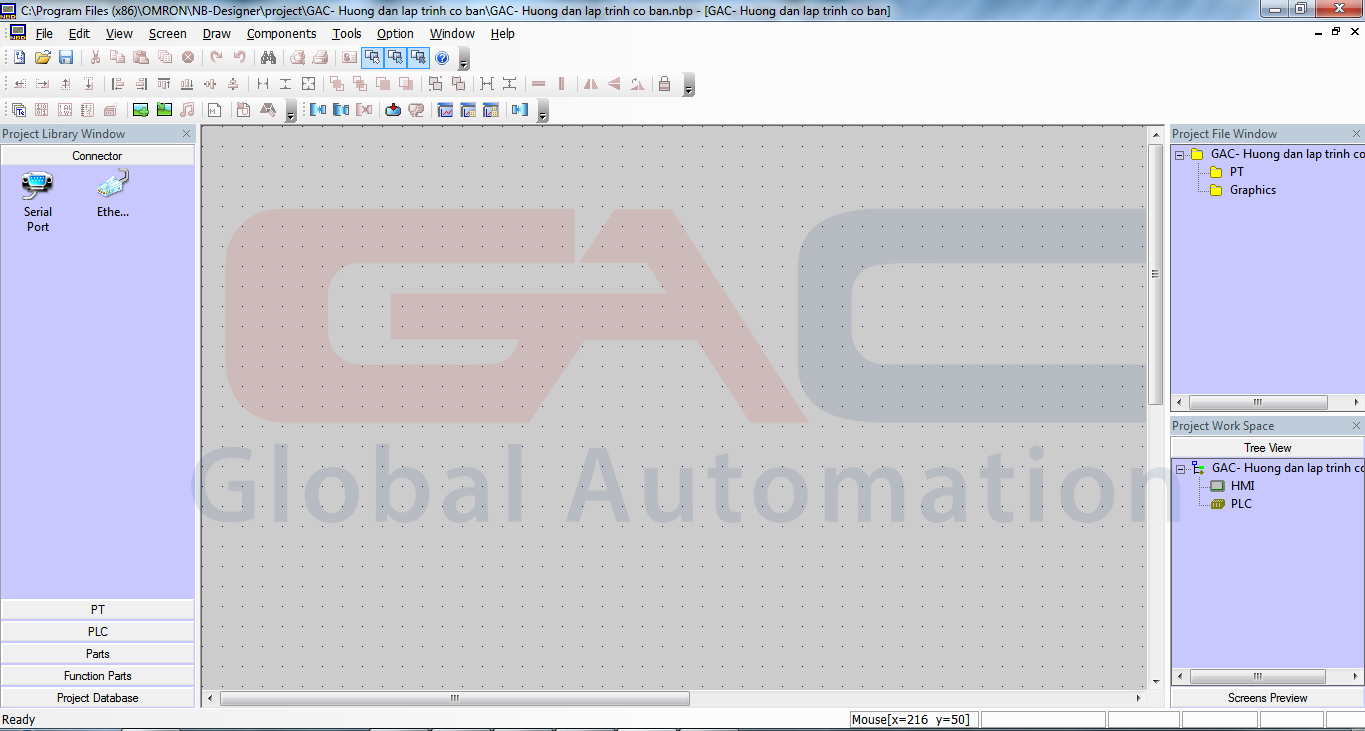Select the PLC item in the Tree View

[x=1240, y=504]
